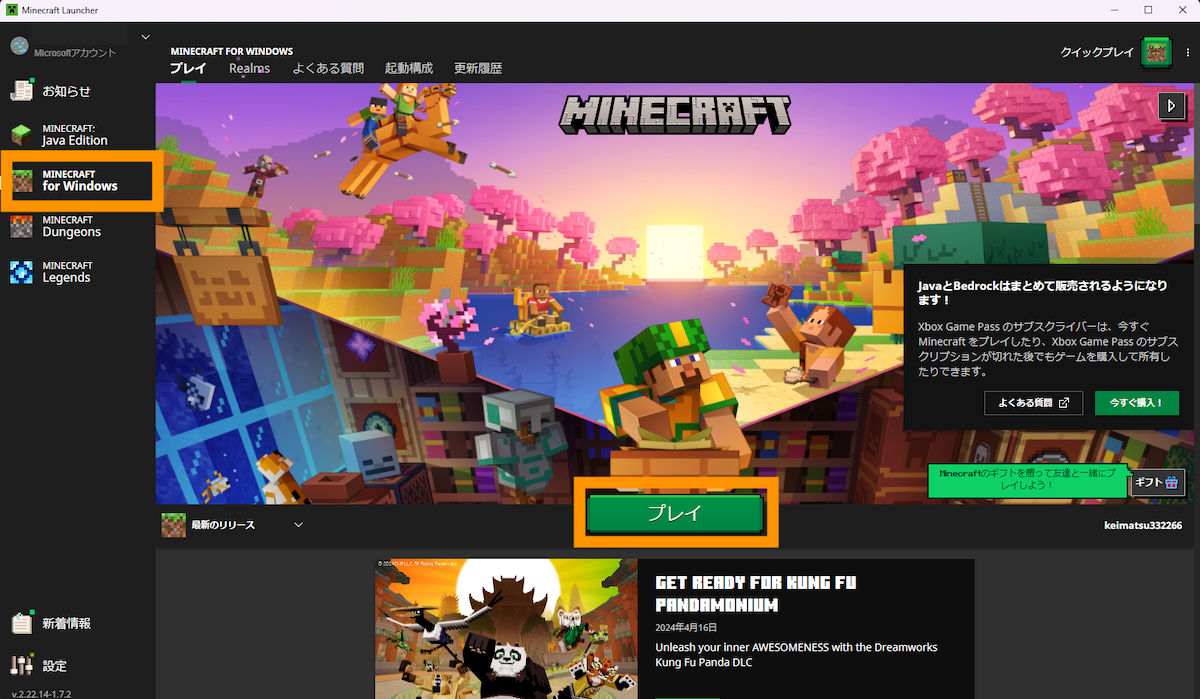Switch to the Realms tab
Image resolution: width=1200 pixels, height=699 pixels.
pos(248,68)
